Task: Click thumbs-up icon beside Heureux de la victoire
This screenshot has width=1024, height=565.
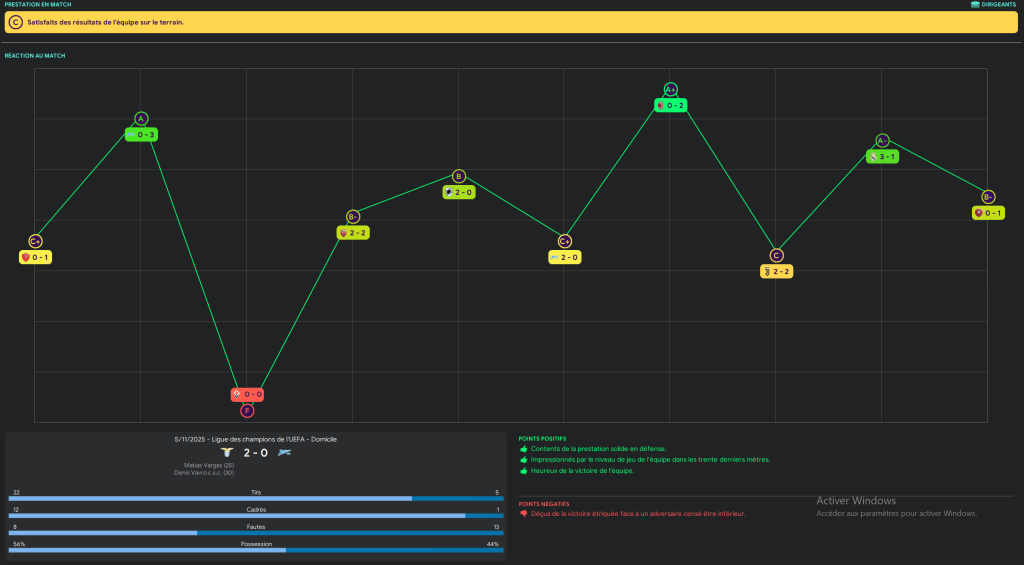Action: [x=523, y=470]
